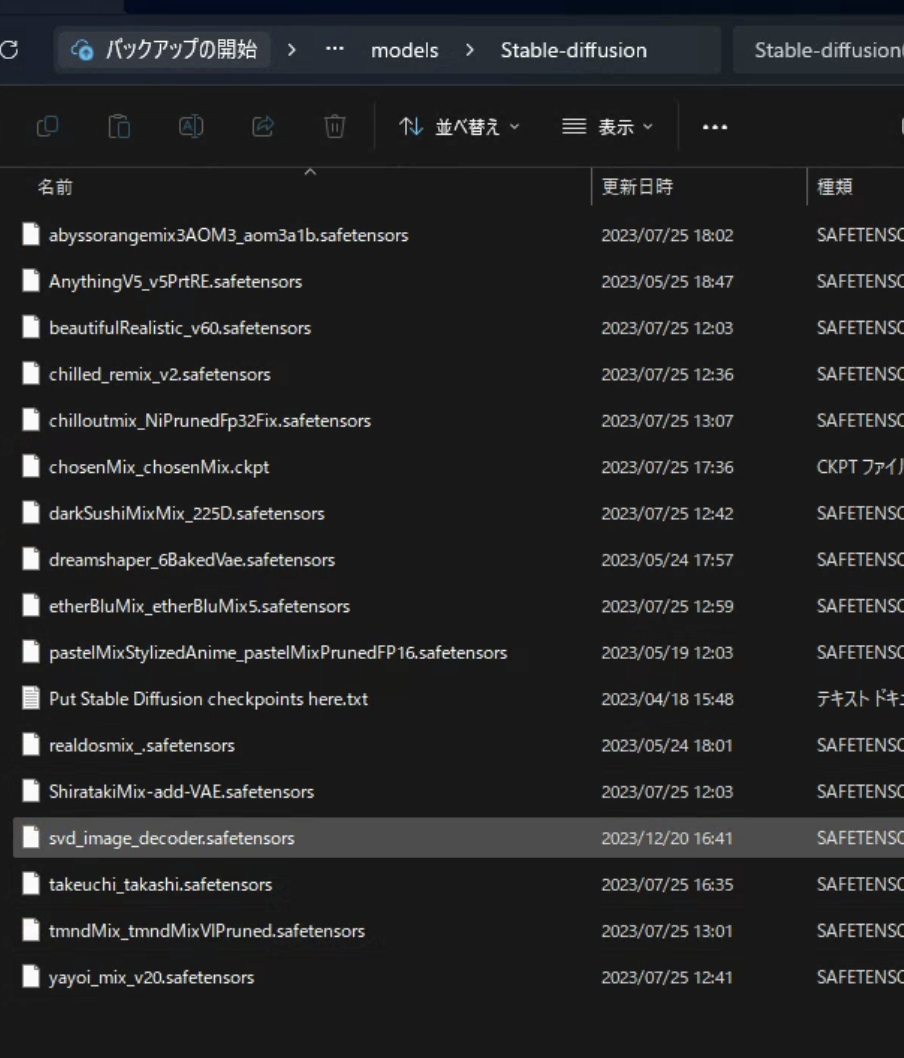Image resolution: width=904 pixels, height=1058 pixels.
Task: Open the 表示 view dropdown
Action: tap(607, 127)
